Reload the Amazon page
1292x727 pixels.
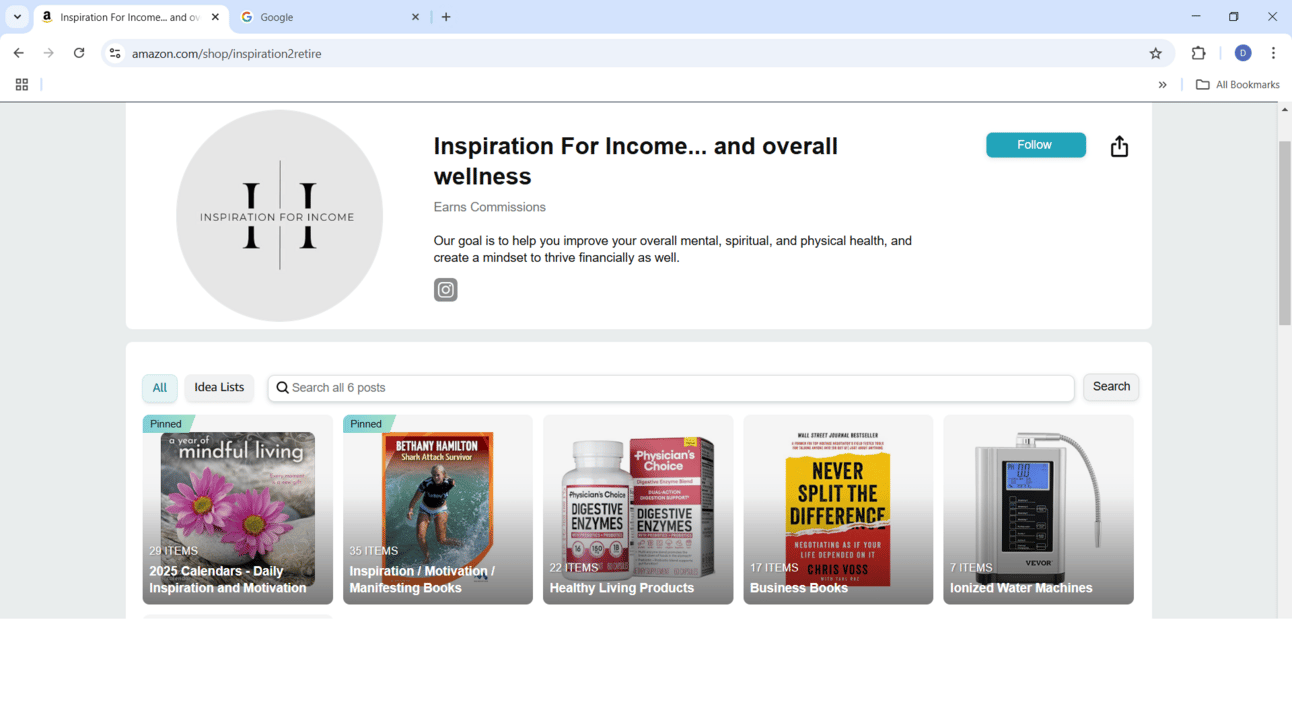(79, 53)
